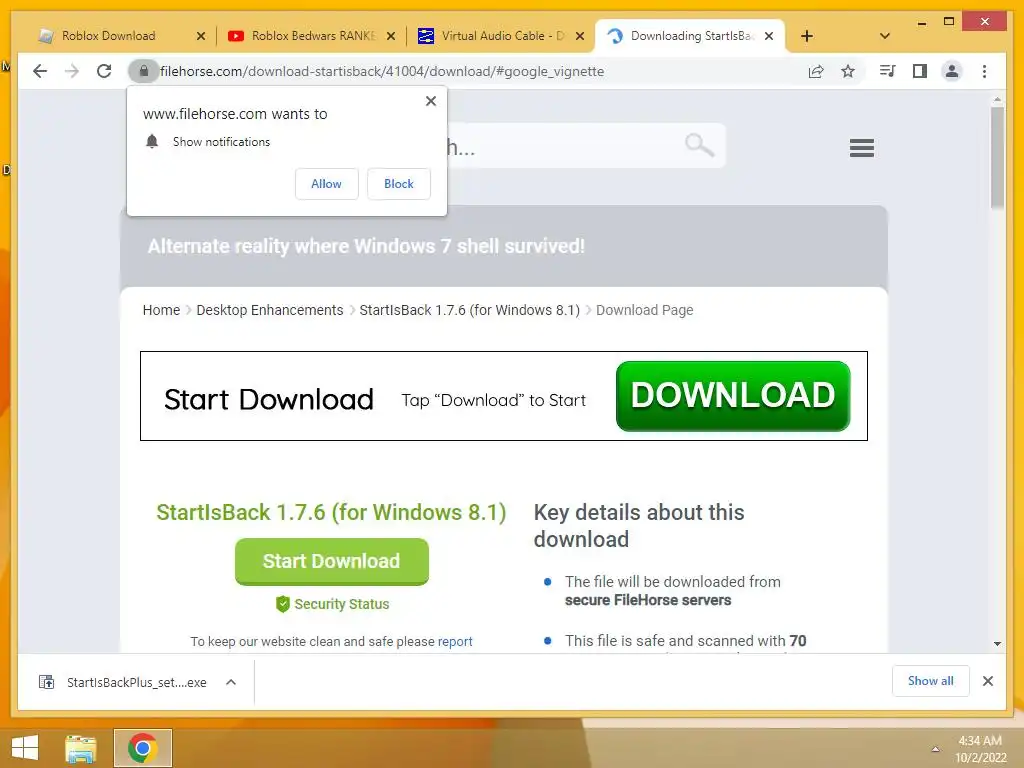1024x768 pixels.
Task: Click the Start Download ad heading
Action: (x=268, y=399)
